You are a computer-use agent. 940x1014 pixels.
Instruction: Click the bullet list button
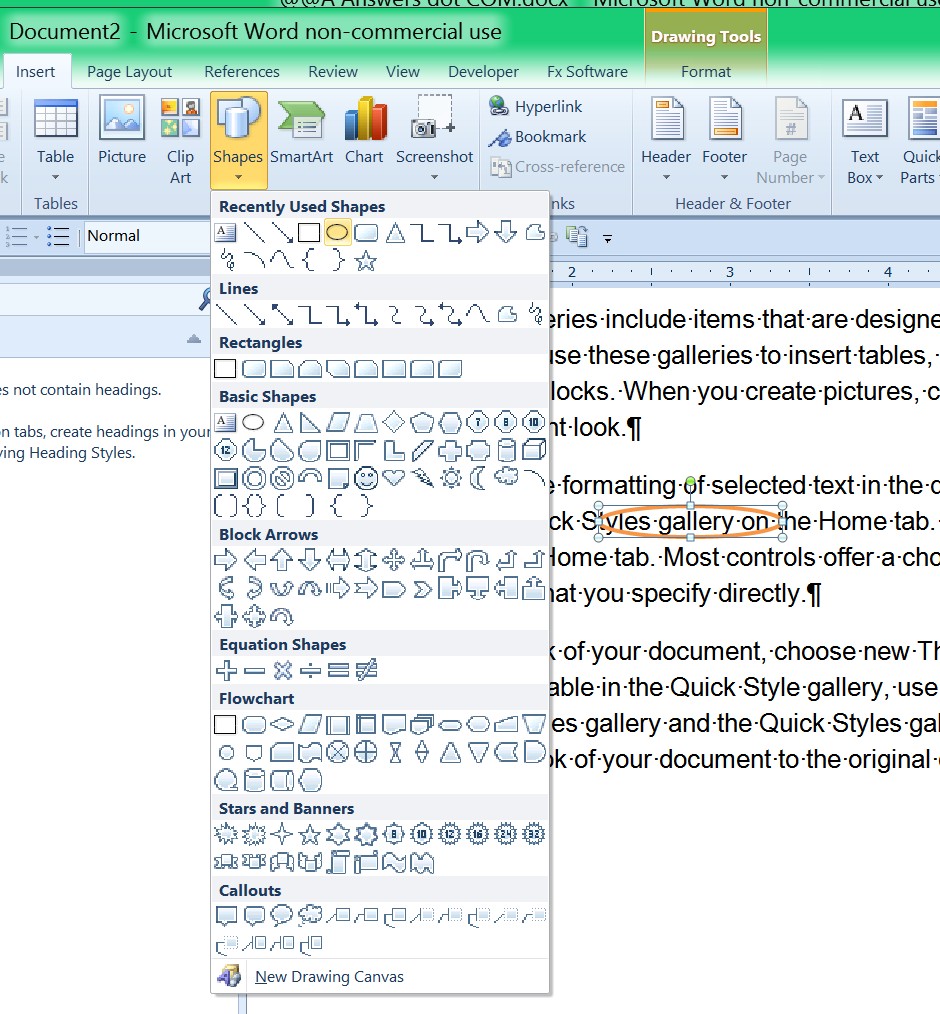coord(58,236)
